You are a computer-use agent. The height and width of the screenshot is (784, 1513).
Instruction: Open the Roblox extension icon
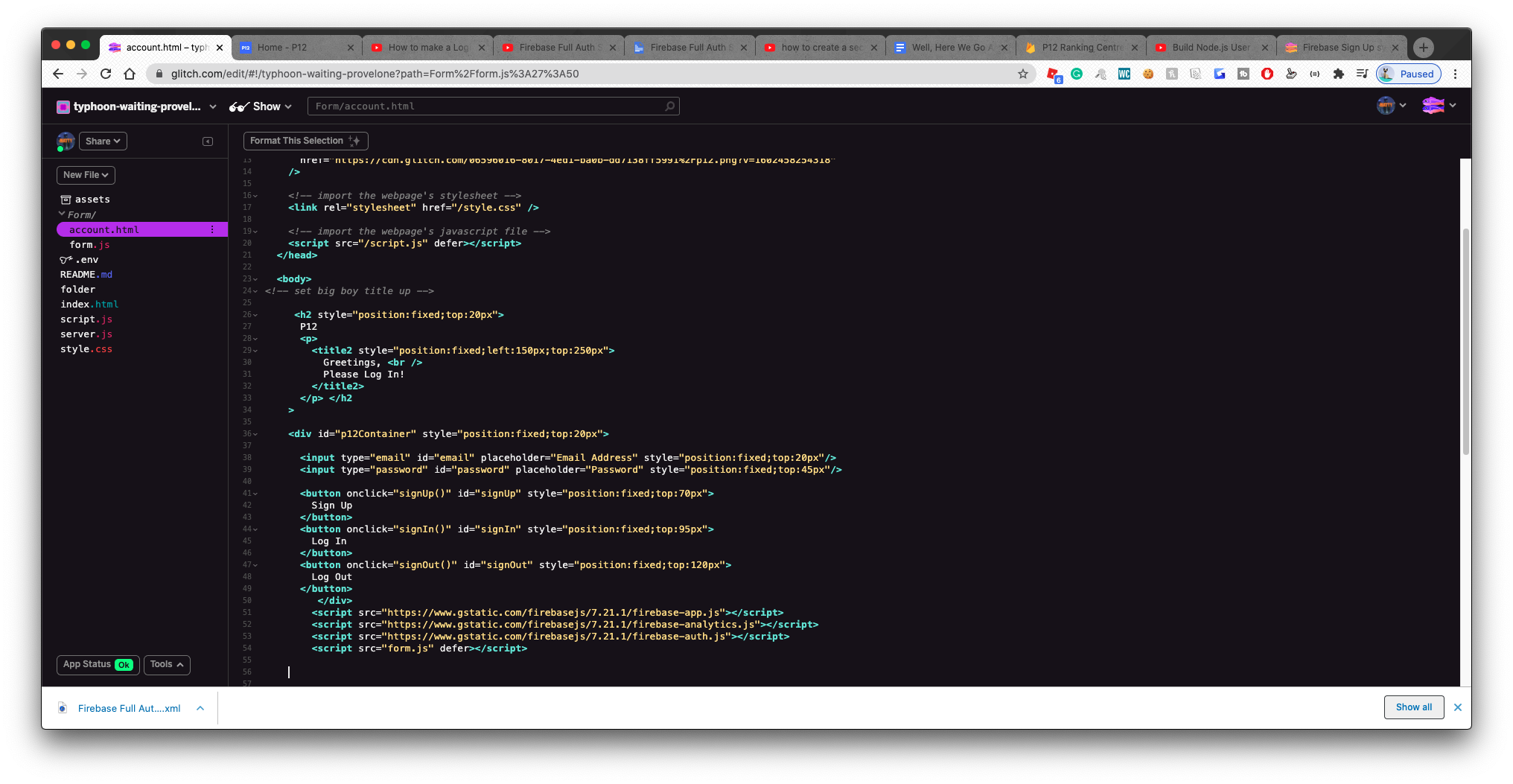1054,74
